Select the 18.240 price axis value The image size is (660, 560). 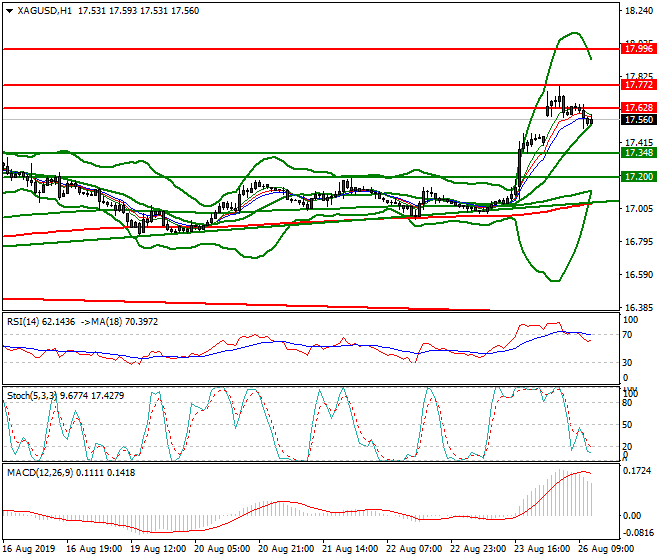[639, 11]
